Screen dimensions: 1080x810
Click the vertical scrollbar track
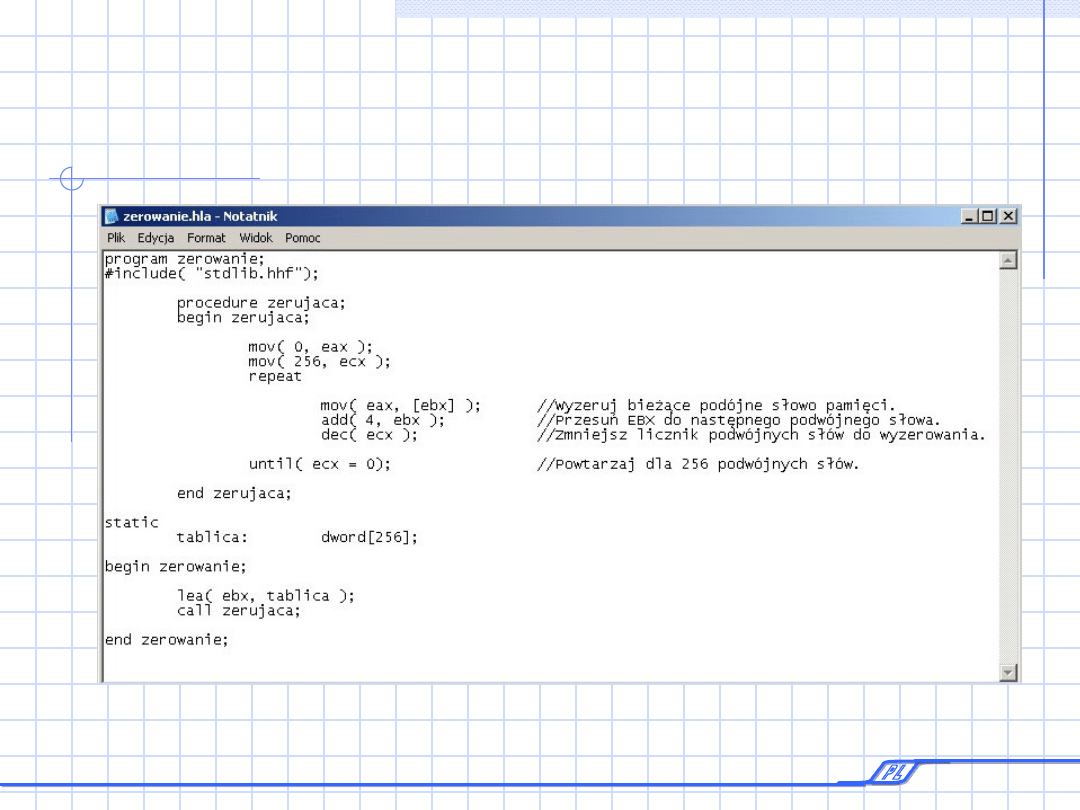pyautogui.click(x=1008, y=460)
